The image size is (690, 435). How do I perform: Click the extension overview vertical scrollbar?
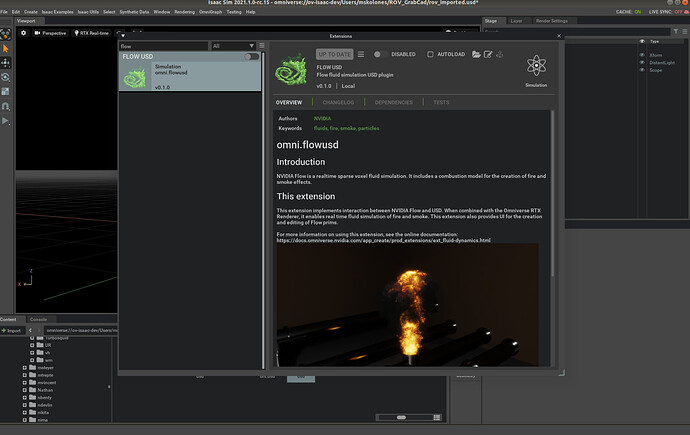pos(552,194)
